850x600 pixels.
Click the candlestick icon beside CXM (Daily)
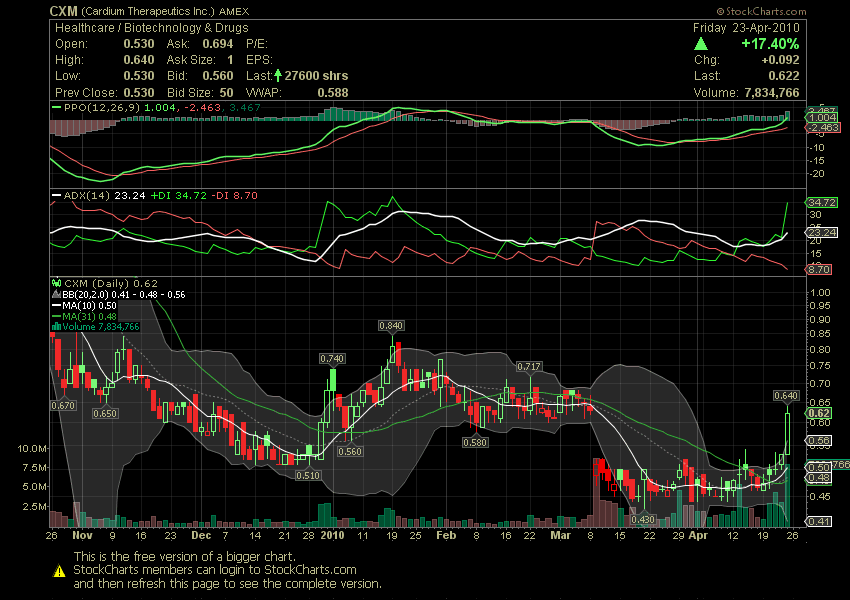coord(56,283)
